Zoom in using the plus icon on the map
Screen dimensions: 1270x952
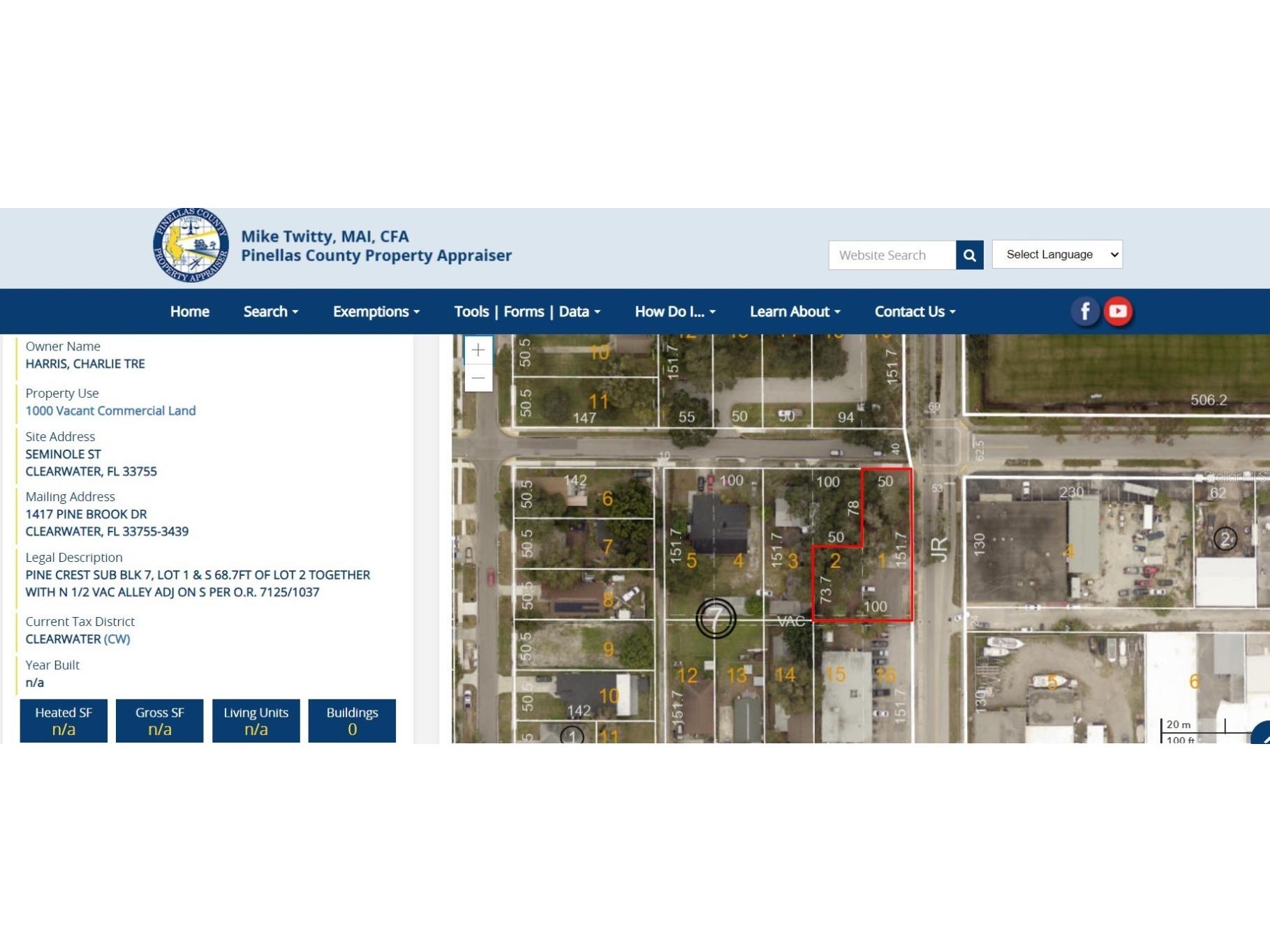tap(478, 350)
